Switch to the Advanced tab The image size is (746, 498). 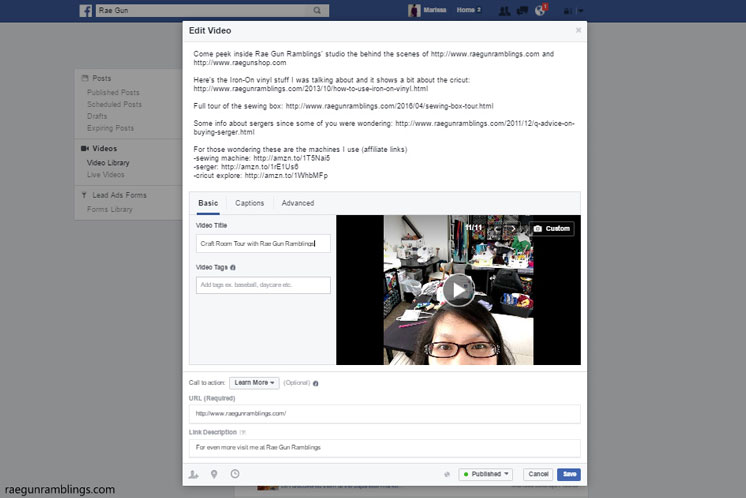[x=298, y=203]
